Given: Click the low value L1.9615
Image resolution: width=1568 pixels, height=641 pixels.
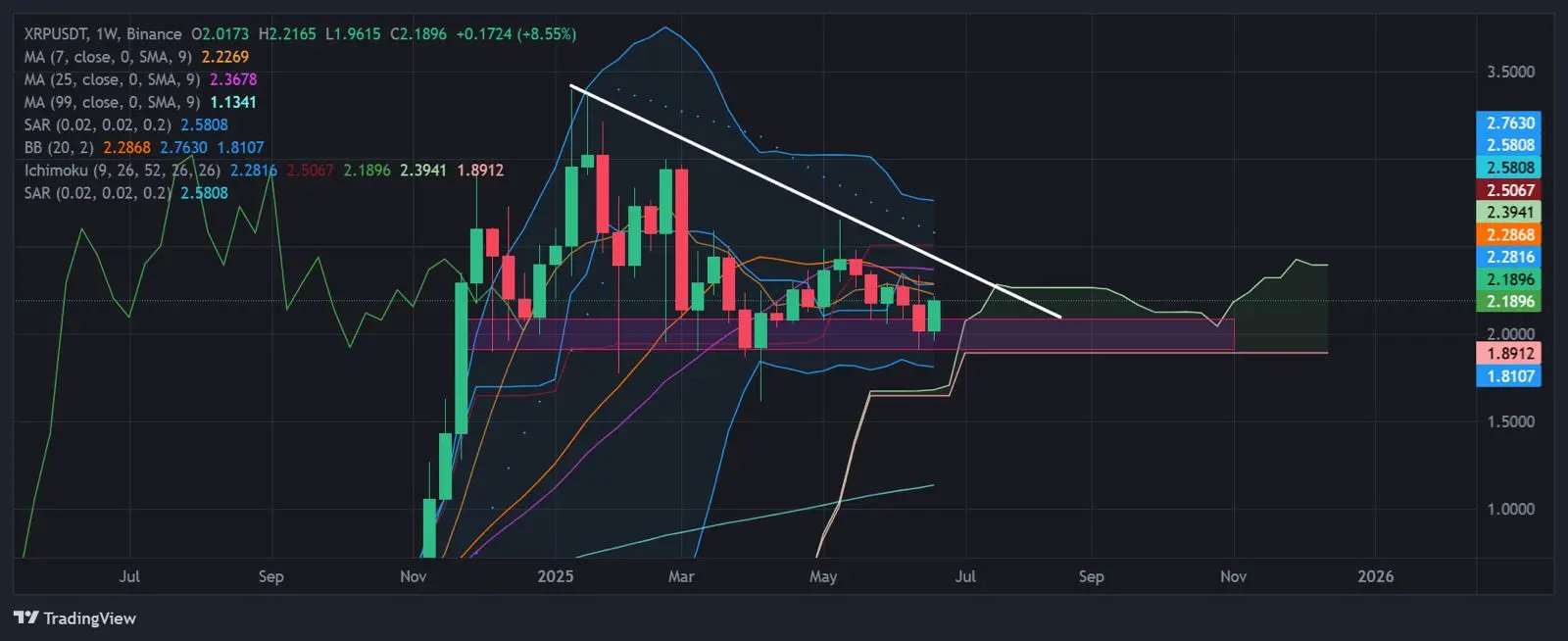Looking at the screenshot, I should click(353, 34).
